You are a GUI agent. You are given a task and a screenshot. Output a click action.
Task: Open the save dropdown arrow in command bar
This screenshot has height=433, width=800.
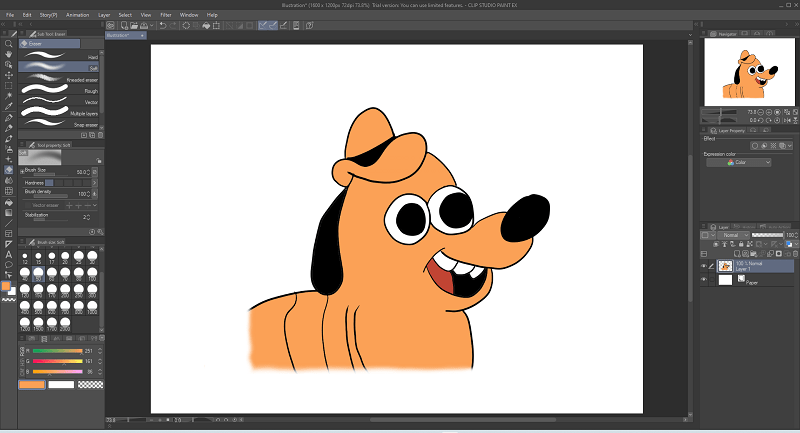152,26
